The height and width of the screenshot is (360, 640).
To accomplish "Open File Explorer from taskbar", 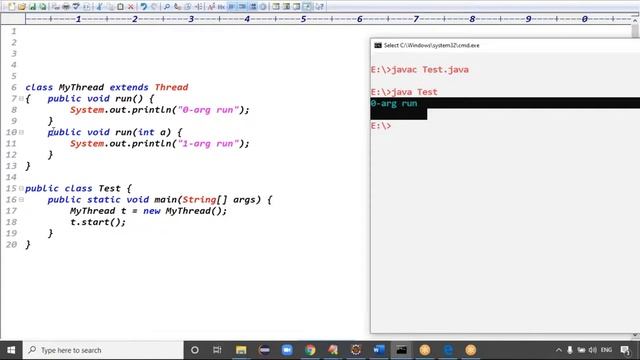I will tap(241, 350).
